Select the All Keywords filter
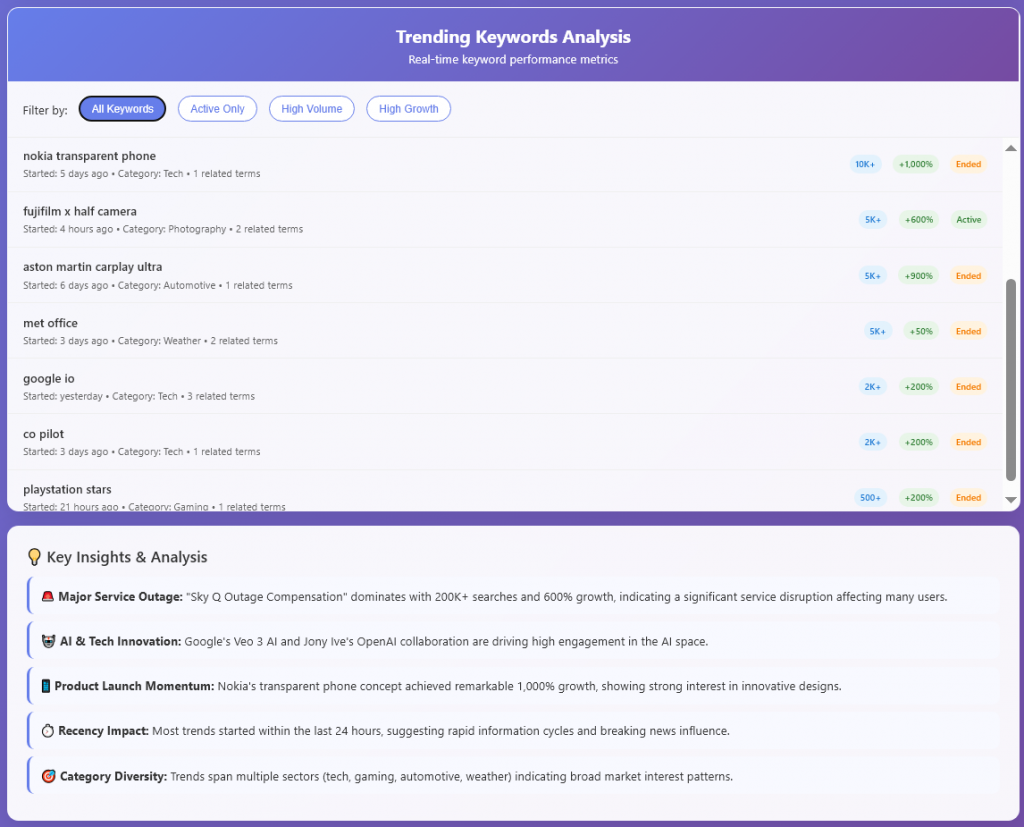The height and width of the screenshot is (827, 1024). tap(122, 109)
